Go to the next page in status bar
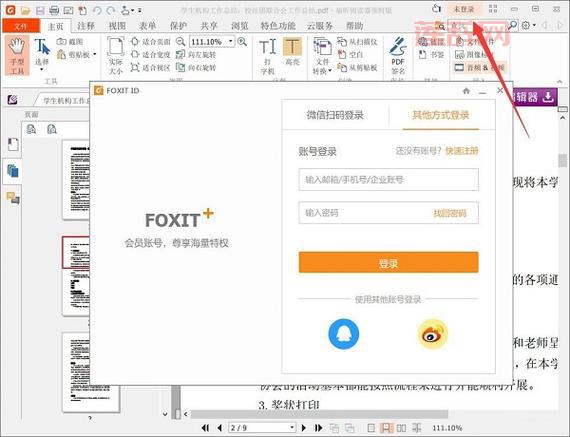Screen dimensions: 570x437 304,428
